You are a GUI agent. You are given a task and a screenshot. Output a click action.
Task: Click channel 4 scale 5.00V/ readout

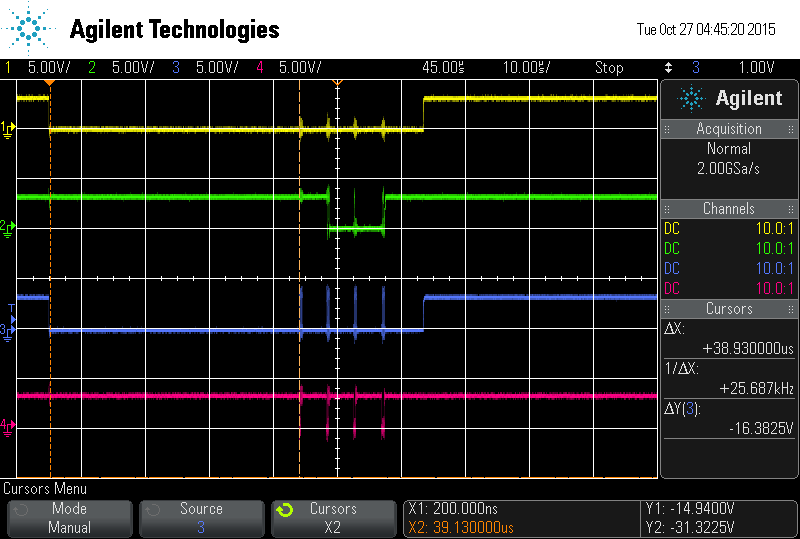[300, 67]
